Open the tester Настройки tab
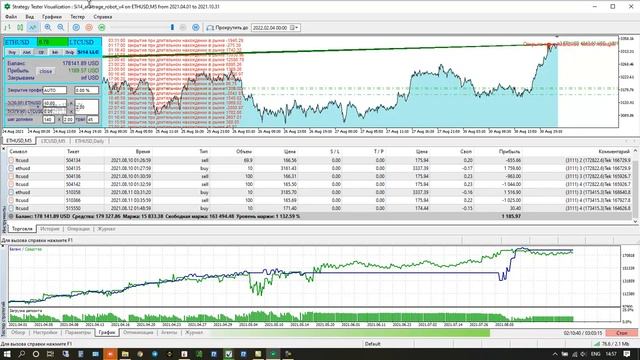 45,333
